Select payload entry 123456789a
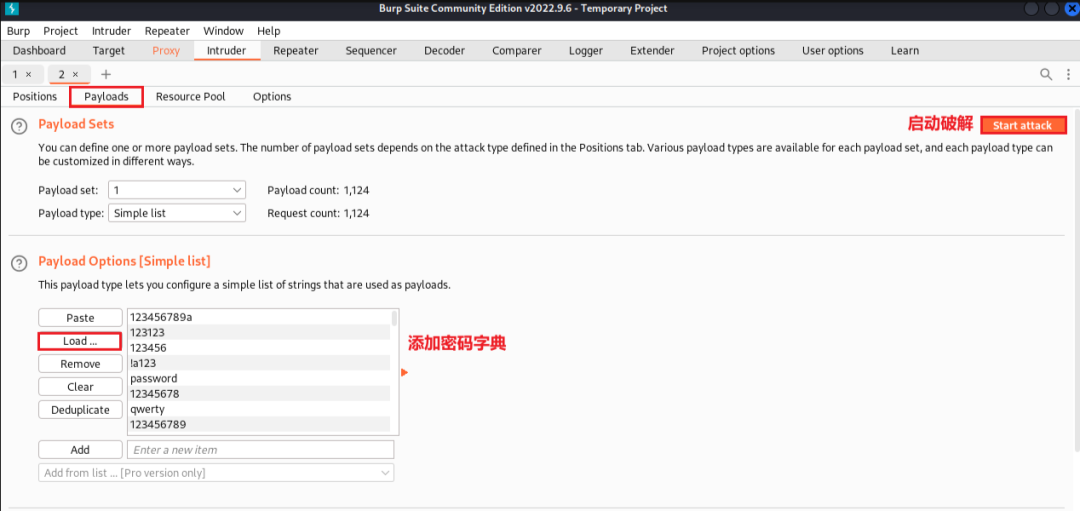The height and width of the screenshot is (511, 1080). point(259,317)
